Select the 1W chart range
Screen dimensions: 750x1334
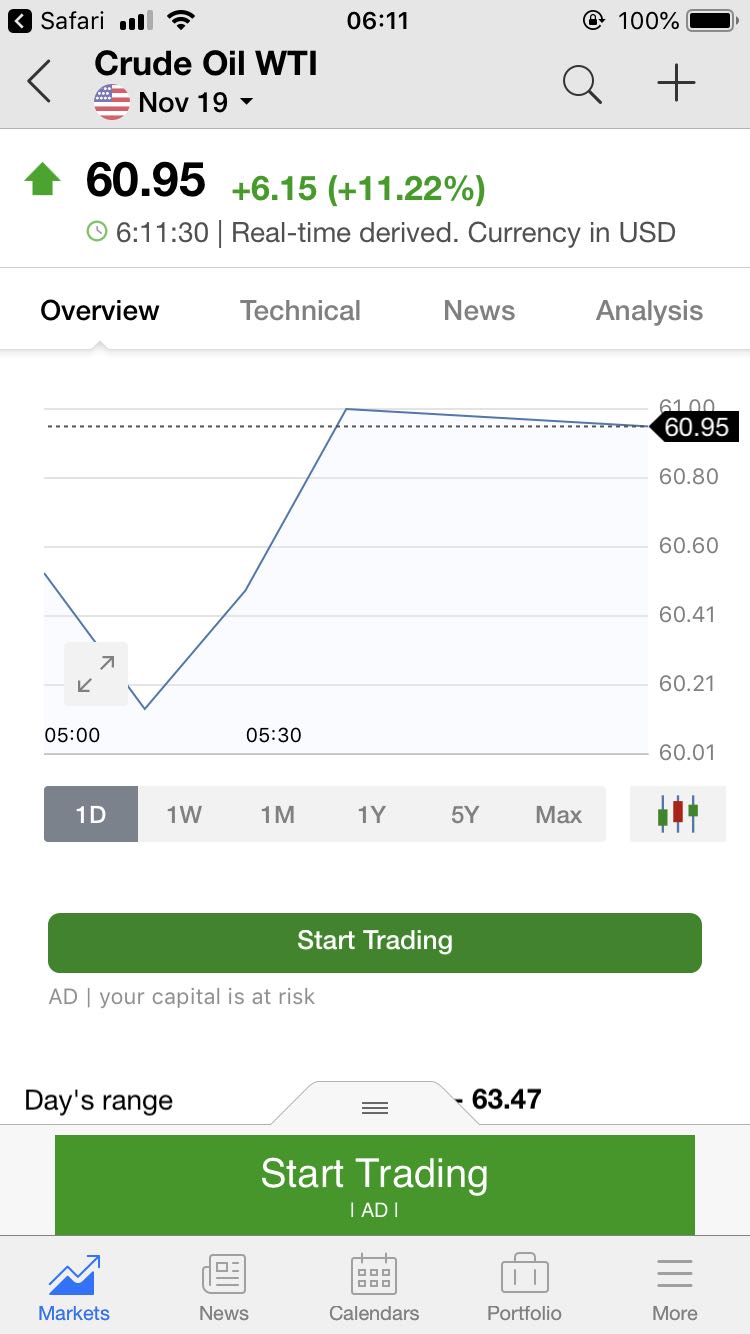coord(184,814)
